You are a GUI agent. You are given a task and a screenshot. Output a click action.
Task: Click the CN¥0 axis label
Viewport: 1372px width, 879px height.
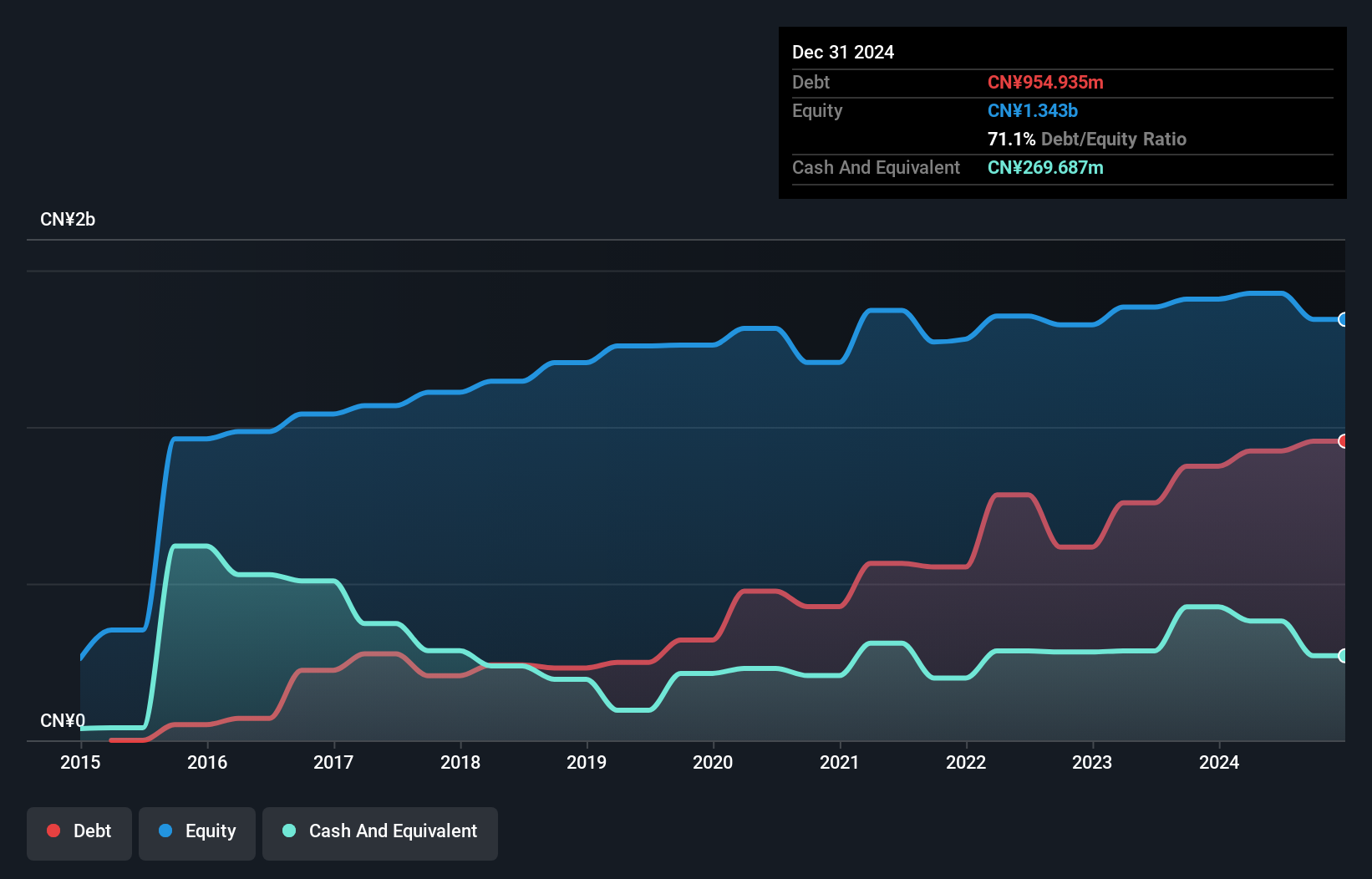pyautogui.click(x=62, y=721)
